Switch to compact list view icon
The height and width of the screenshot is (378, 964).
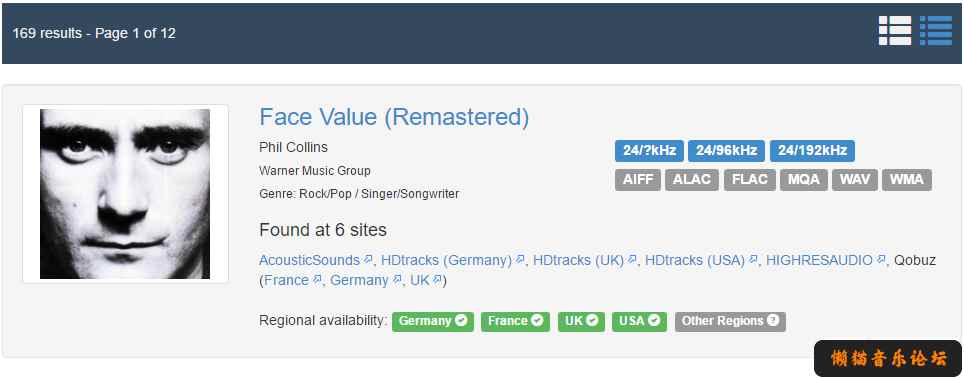coord(936,31)
